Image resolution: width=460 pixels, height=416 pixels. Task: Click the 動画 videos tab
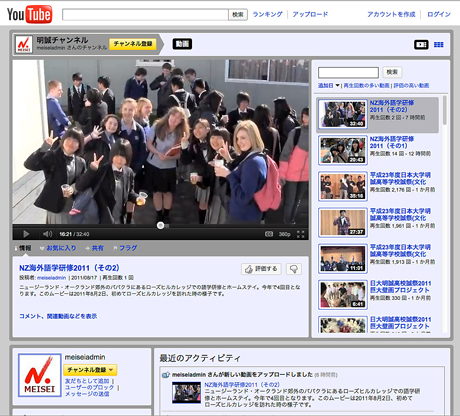[x=182, y=44]
